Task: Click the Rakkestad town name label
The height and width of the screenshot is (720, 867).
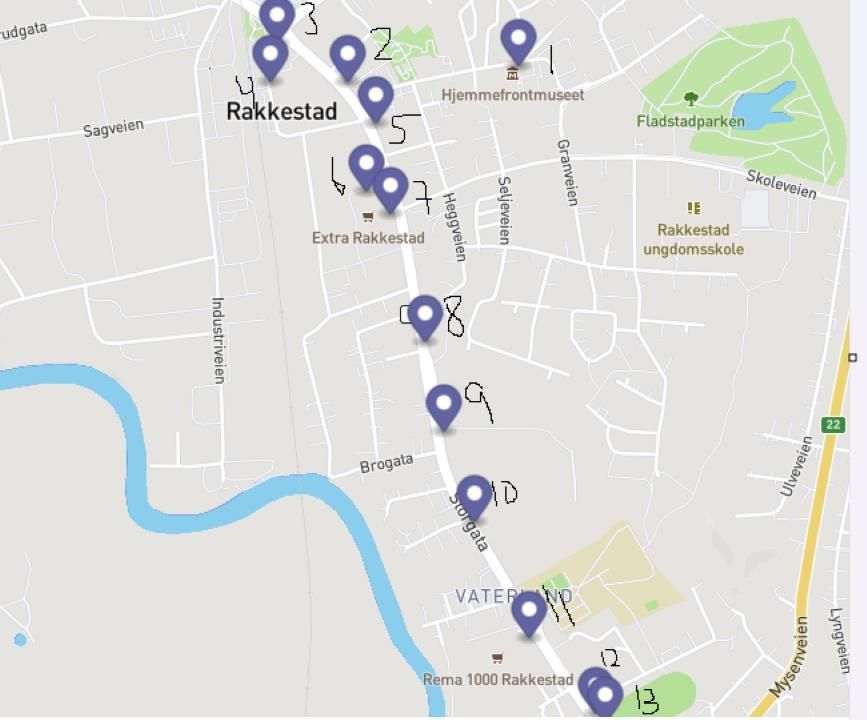Action: pyautogui.click(x=281, y=111)
